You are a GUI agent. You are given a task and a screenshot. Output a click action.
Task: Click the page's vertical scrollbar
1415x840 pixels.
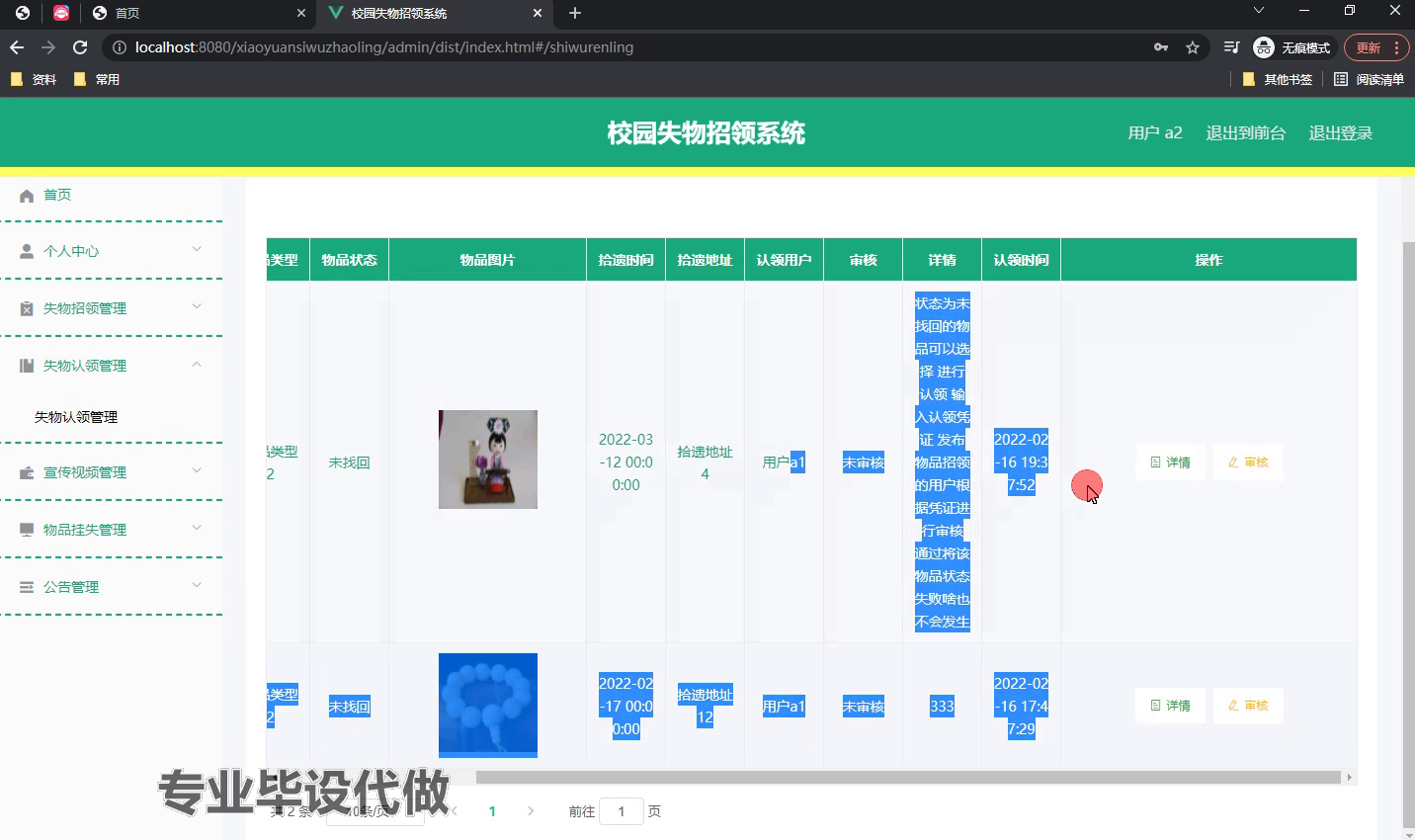(1409, 534)
